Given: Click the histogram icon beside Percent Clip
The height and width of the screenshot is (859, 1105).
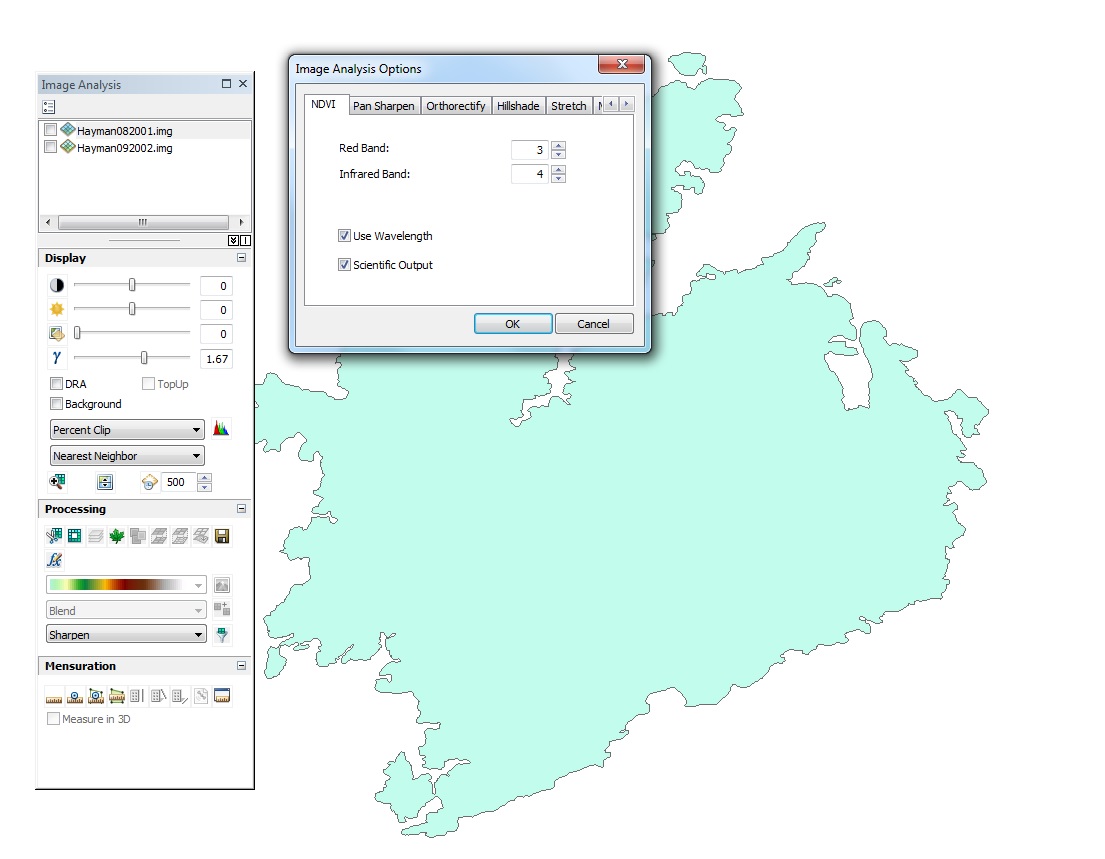Looking at the screenshot, I should pyautogui.click(x=221, y=429).
